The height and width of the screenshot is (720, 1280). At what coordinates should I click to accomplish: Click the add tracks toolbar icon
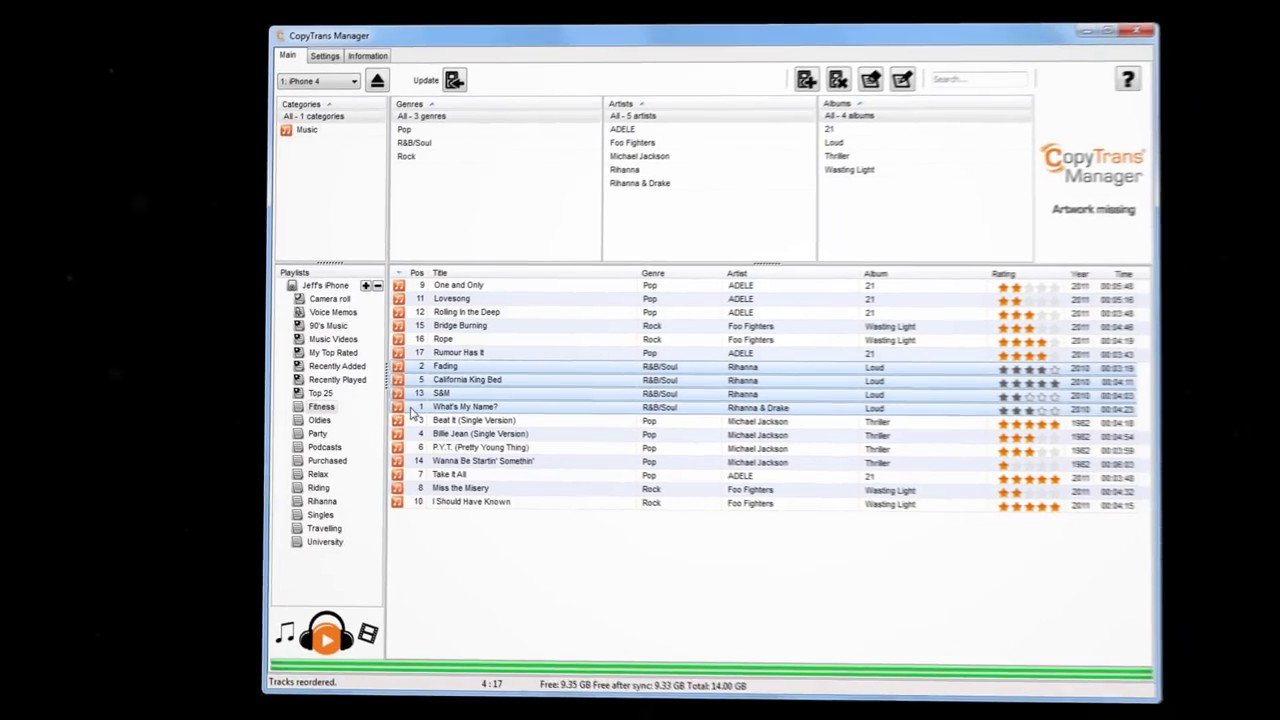(x=807, y=80)
